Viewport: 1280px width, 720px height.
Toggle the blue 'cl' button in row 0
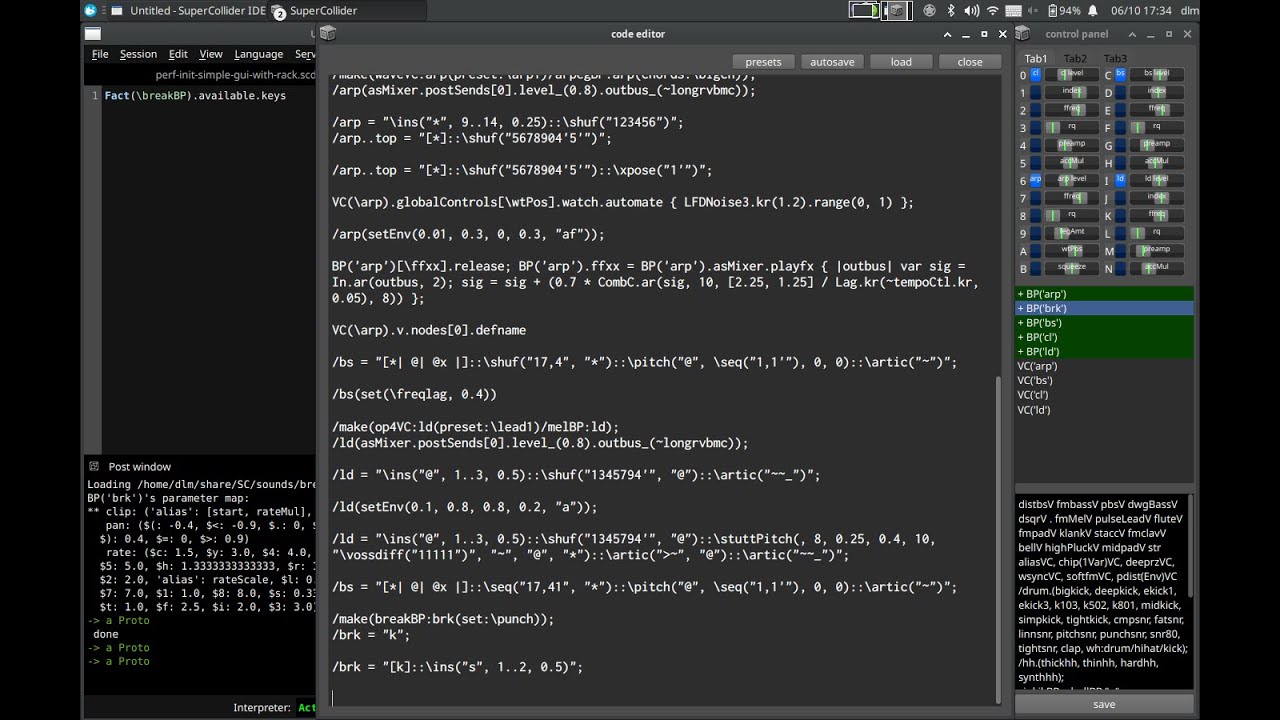[1036, 74]
